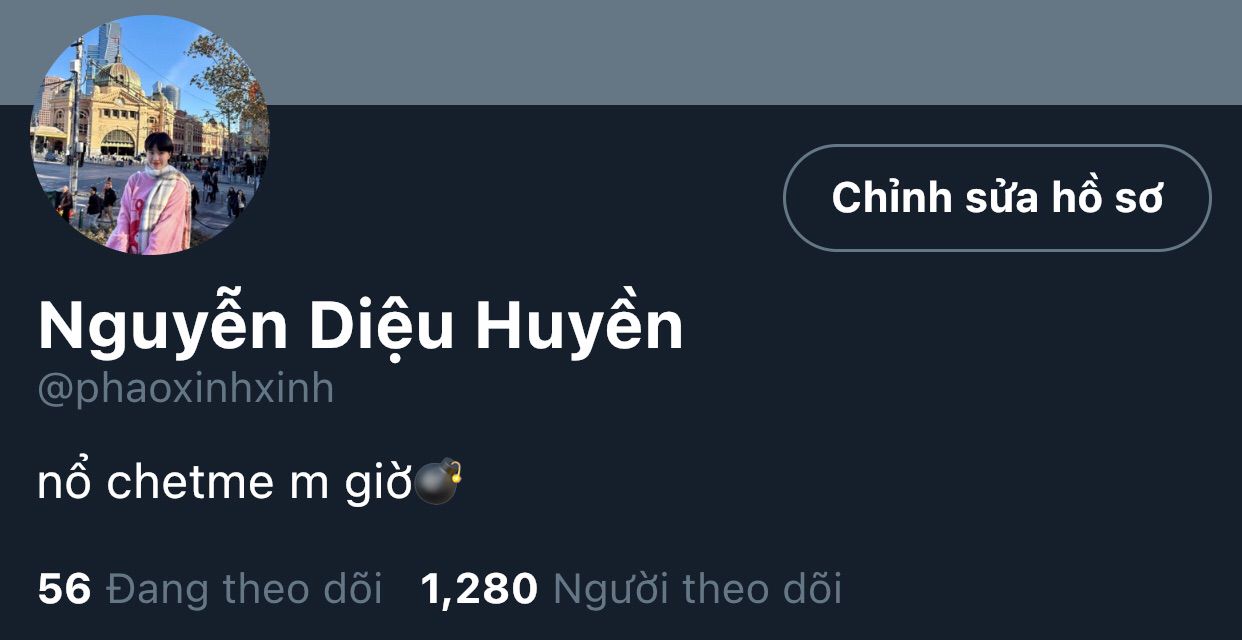Select the bio text nổ chetme m giờ

(x=225, y=483)
